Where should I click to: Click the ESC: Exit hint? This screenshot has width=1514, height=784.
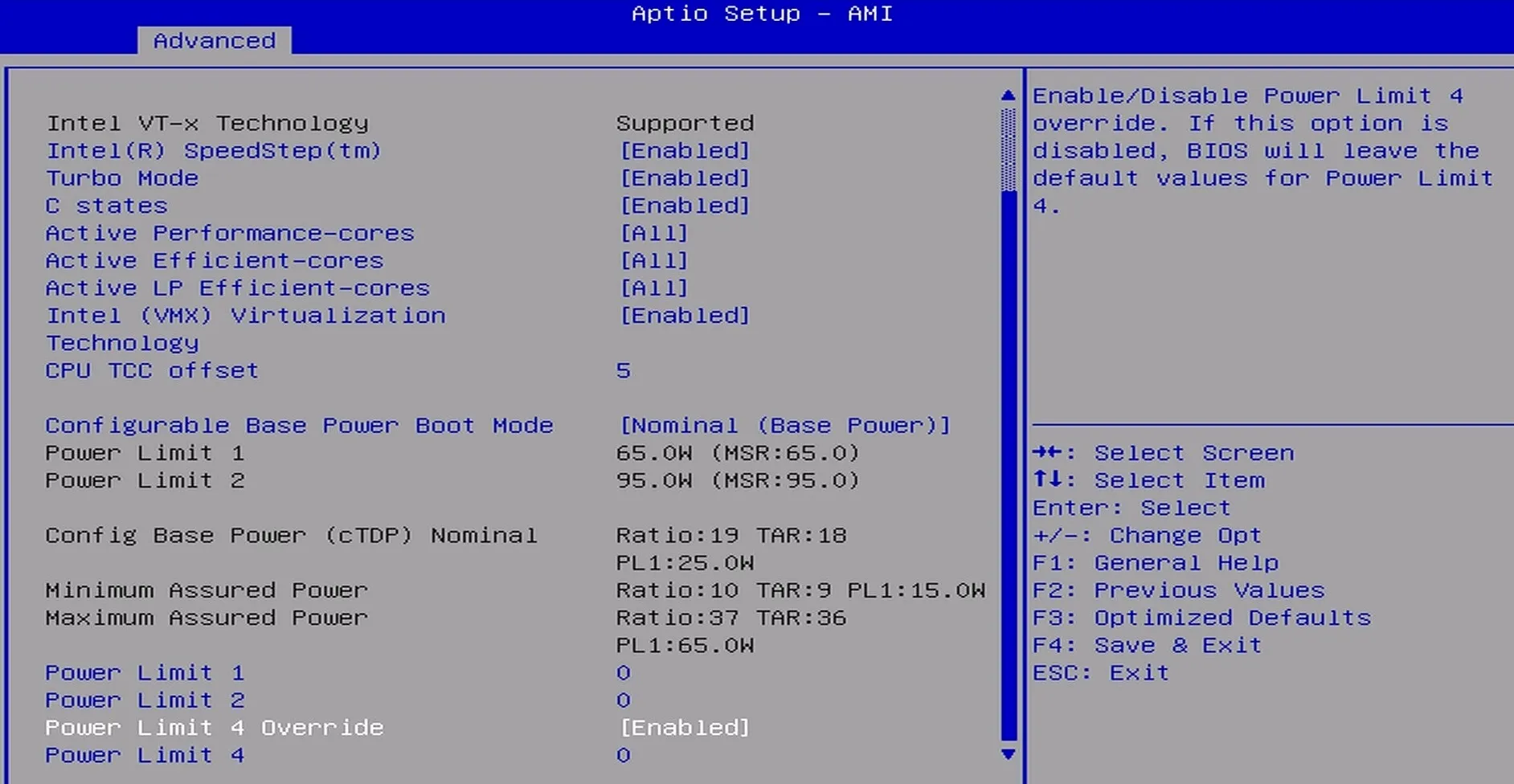tap(1101, 673)
